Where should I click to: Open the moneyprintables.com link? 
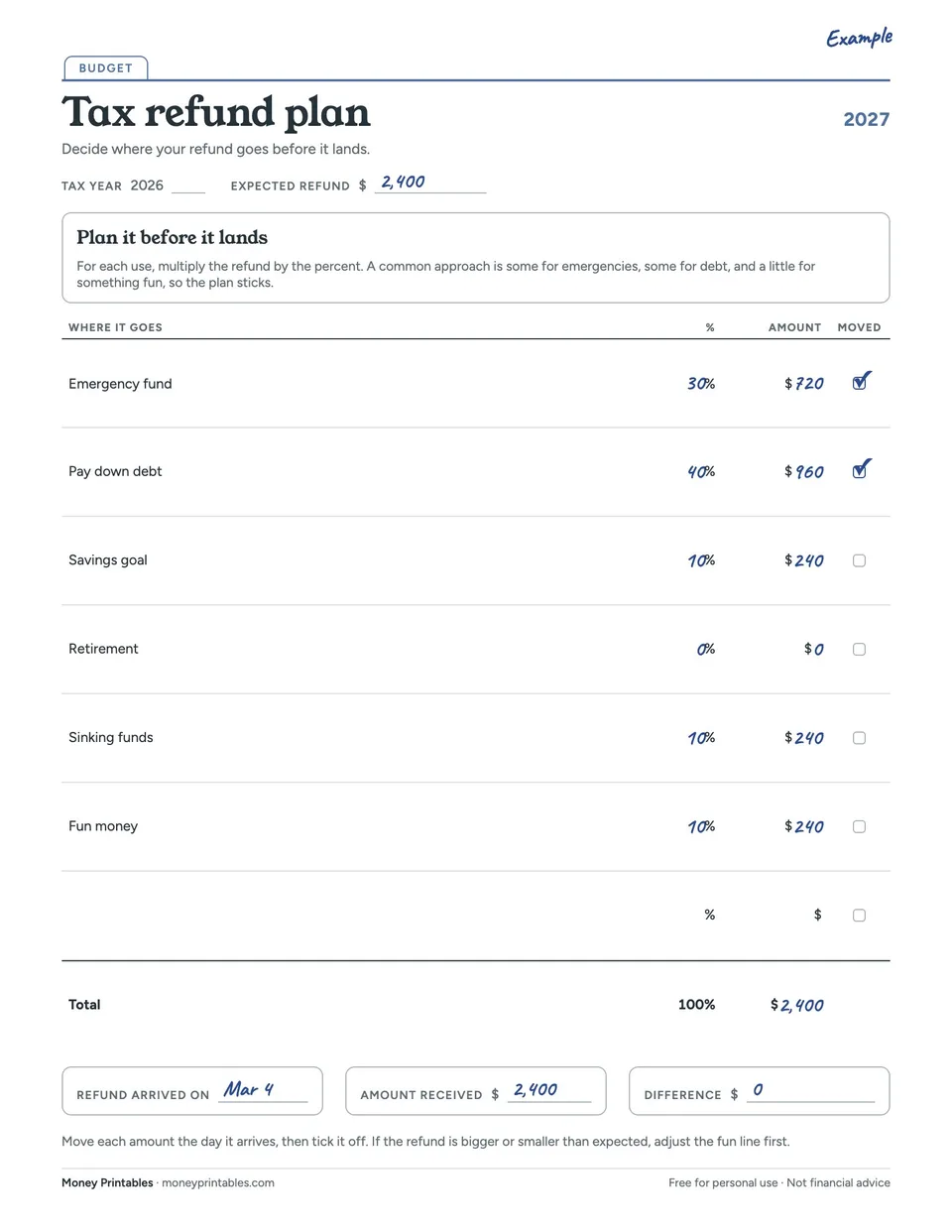tap(218, 1182)
